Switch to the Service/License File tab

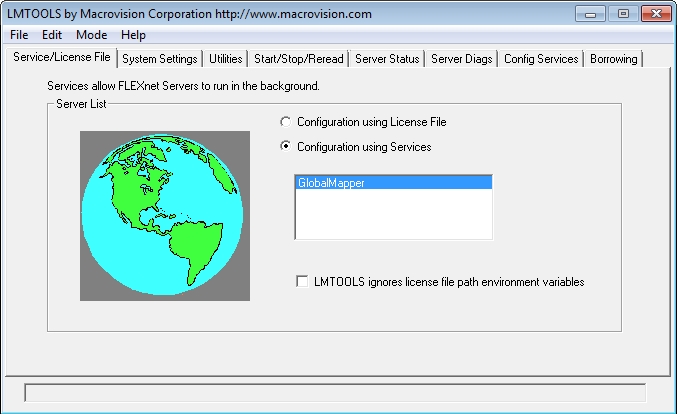point(61,58)
